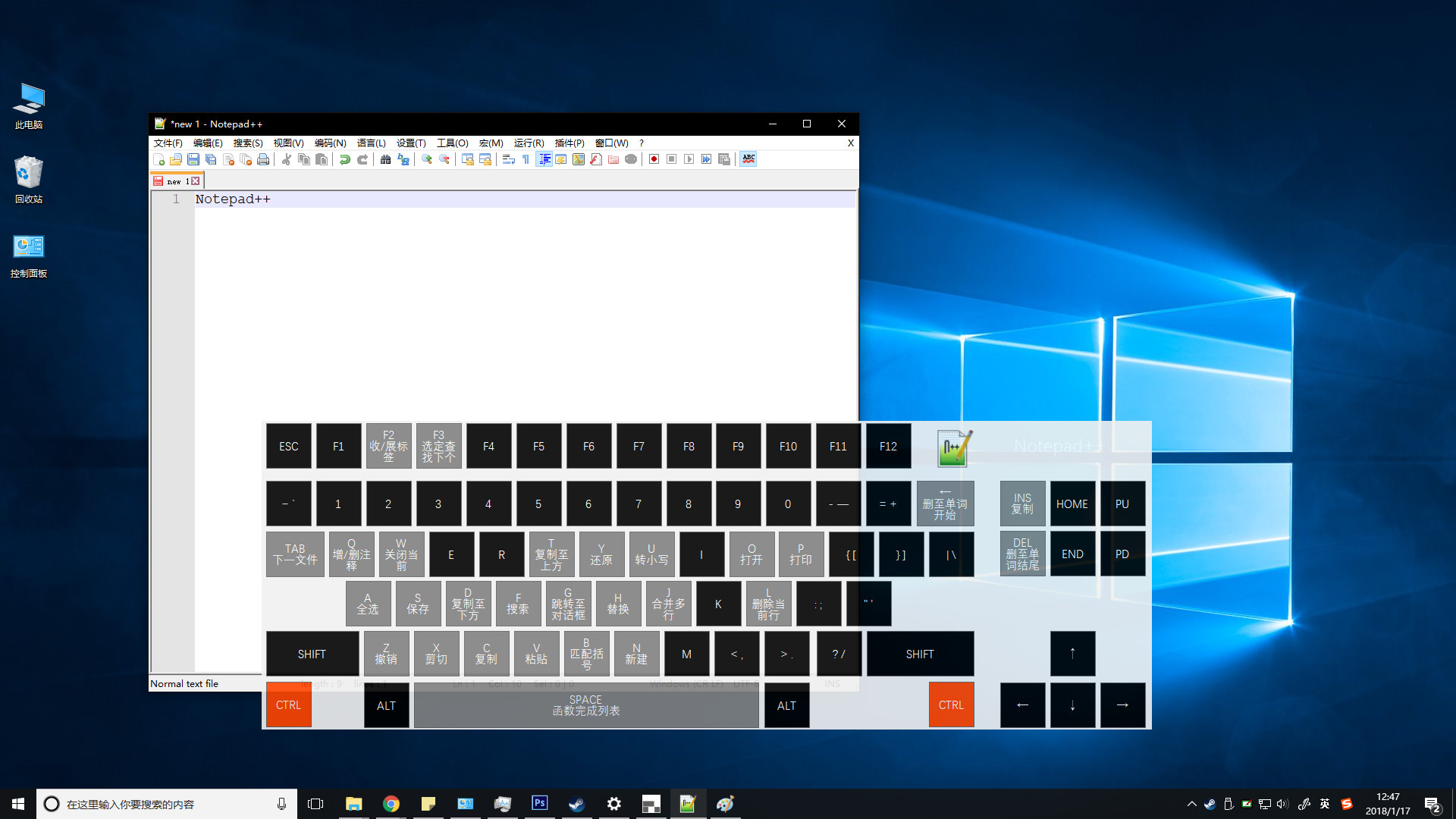Click the Save All toolbar icon
Image resolution: width=1456 pixels, height=819 pixels.
coord(211,159)
